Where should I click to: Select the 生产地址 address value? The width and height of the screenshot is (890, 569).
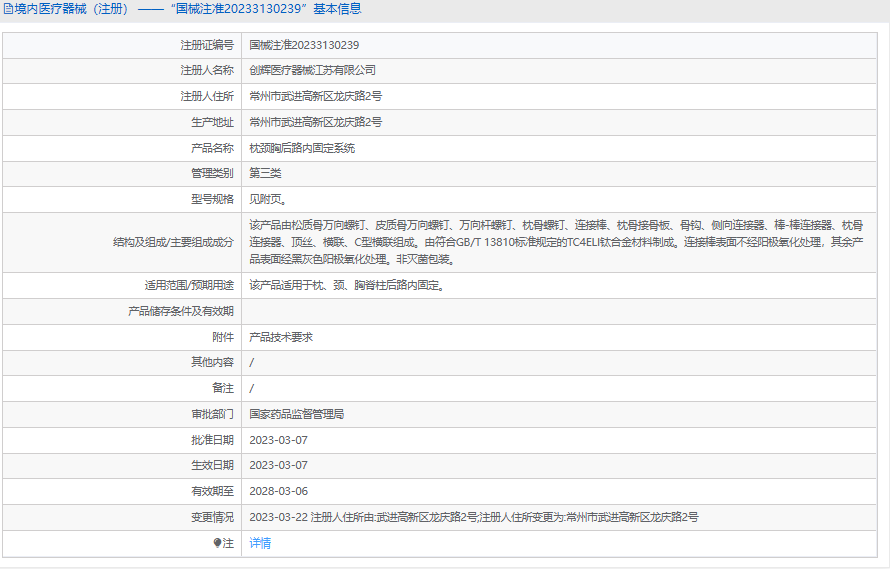(316, 122)
